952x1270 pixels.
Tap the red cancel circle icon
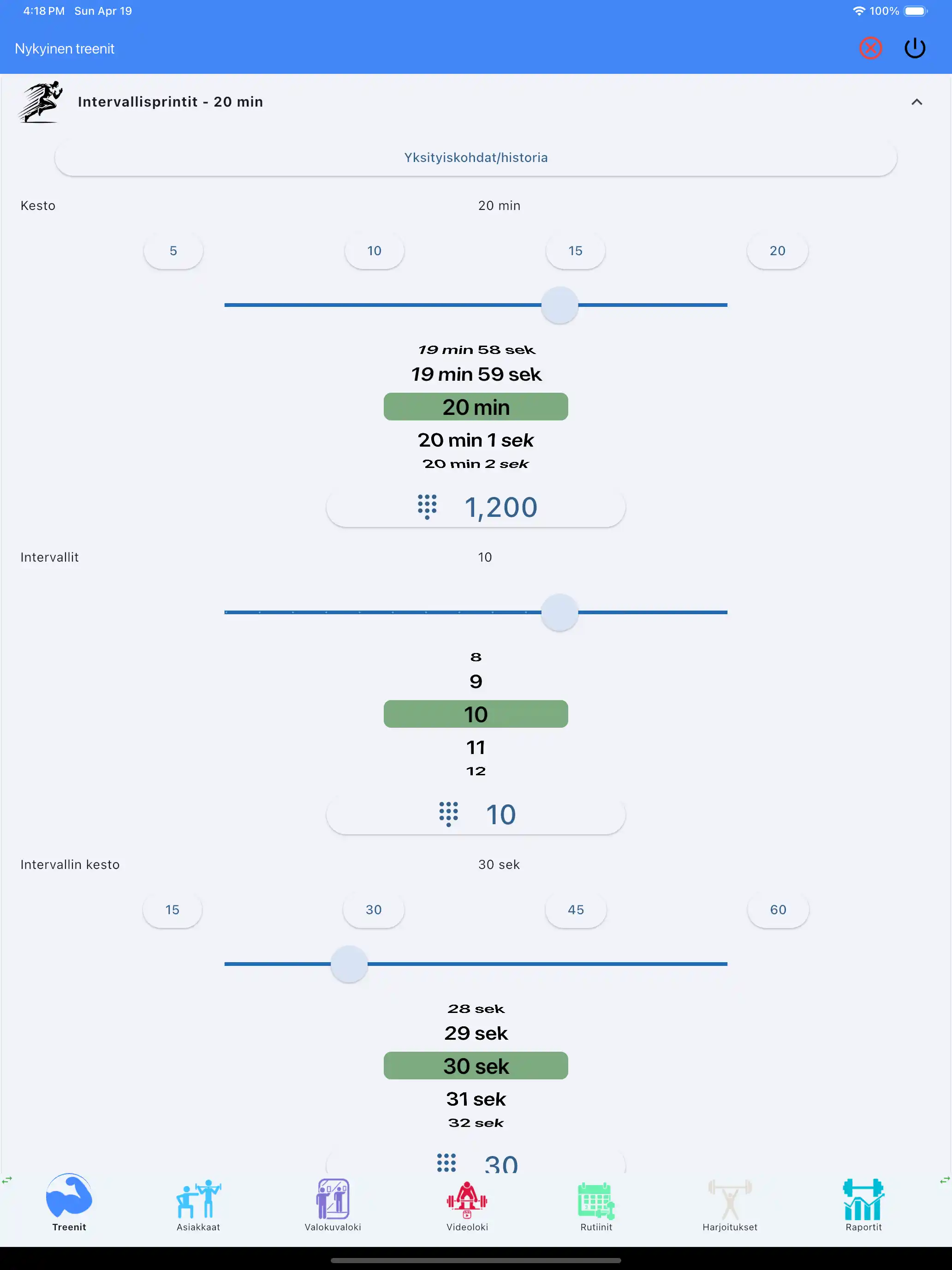click(870, 48)
